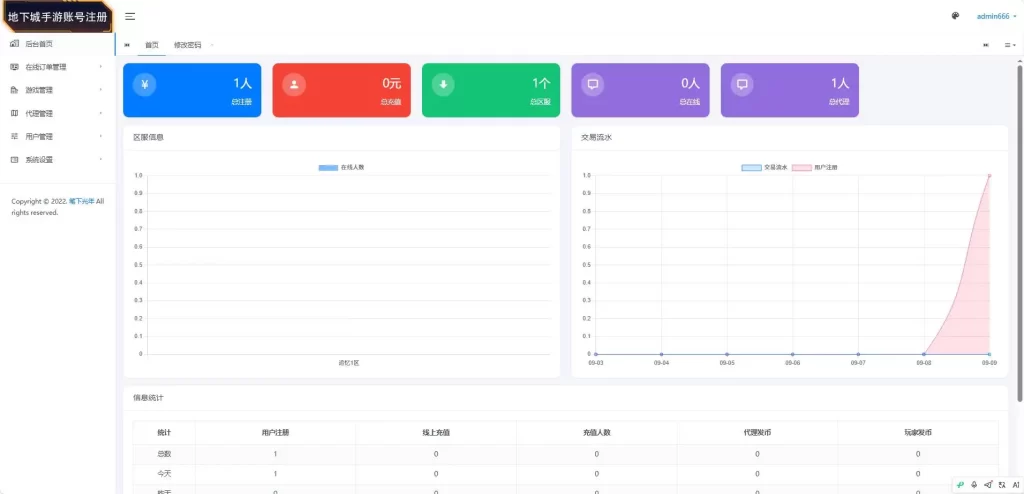Expand the 用户管理 menu arrow
Image resolution: width=1024 pixels, height=494 pixels.
click(101, 136)
